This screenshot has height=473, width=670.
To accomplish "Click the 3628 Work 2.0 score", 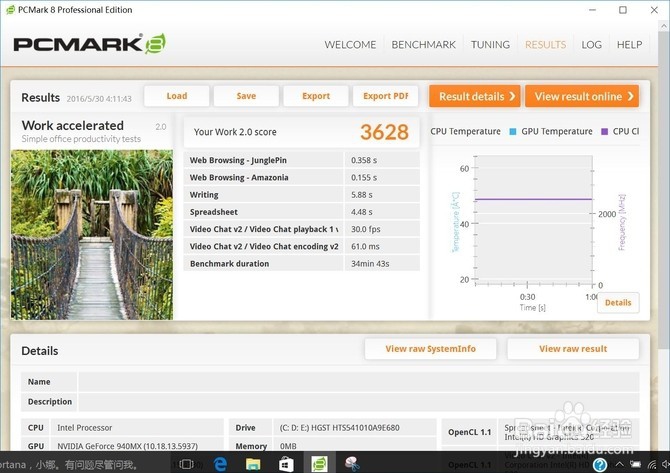I will pos(384,132).
